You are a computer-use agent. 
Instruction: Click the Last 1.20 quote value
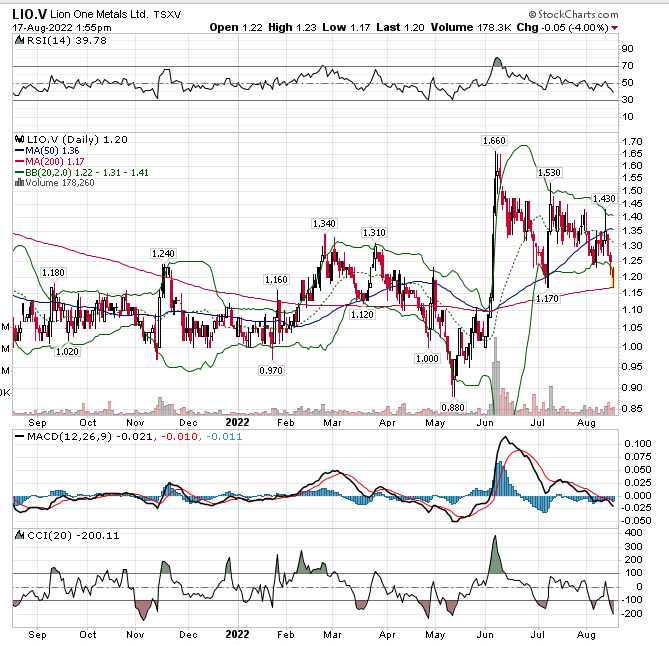tap(400, 28)
